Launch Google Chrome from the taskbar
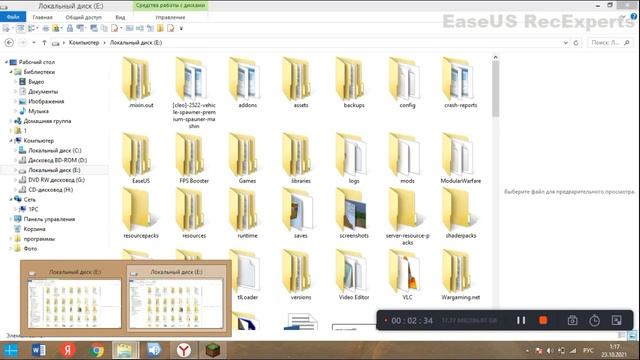 coord(97,350)
